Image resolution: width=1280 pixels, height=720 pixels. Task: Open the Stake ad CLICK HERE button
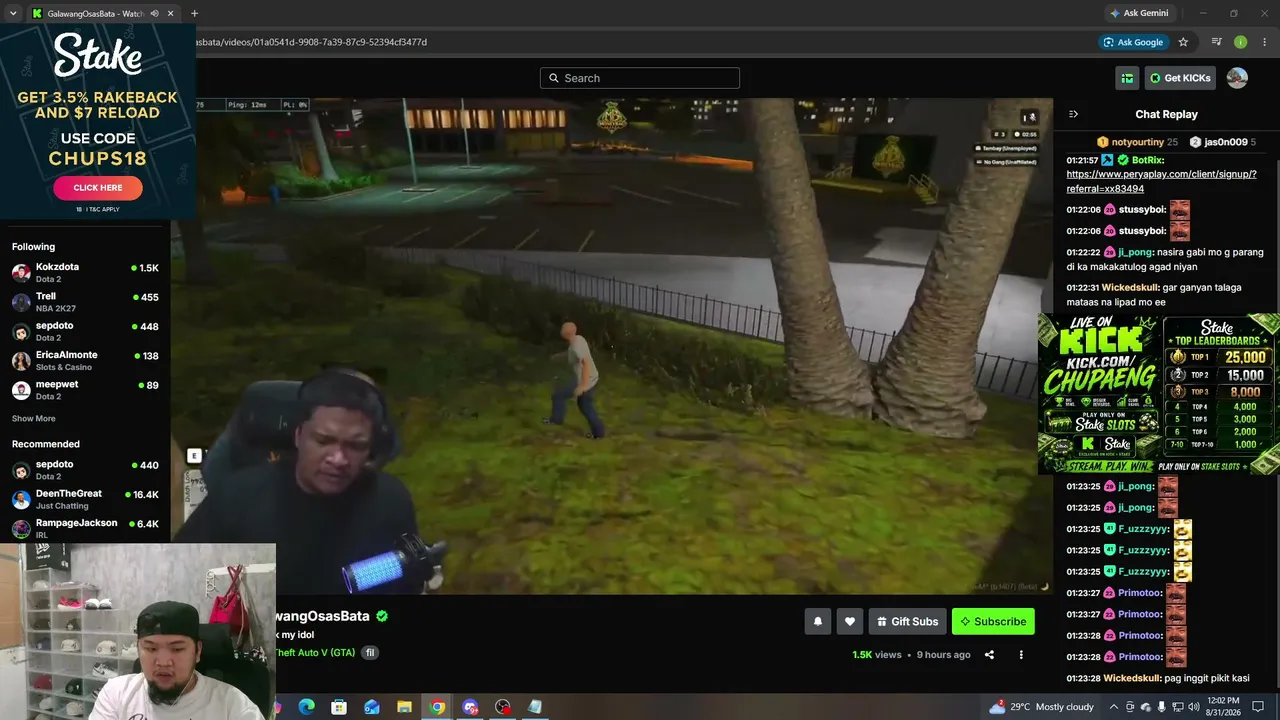tap(98, 188)
